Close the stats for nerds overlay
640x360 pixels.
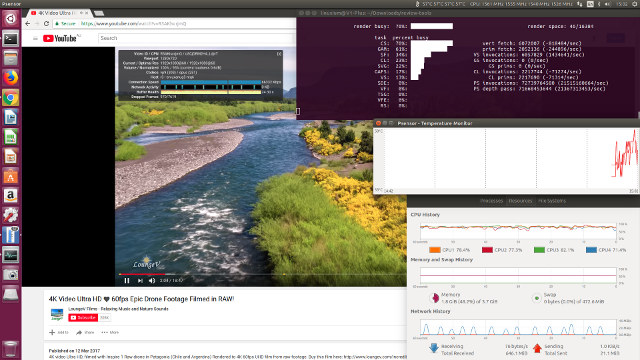pyautogui.click(x=279, y=53)
